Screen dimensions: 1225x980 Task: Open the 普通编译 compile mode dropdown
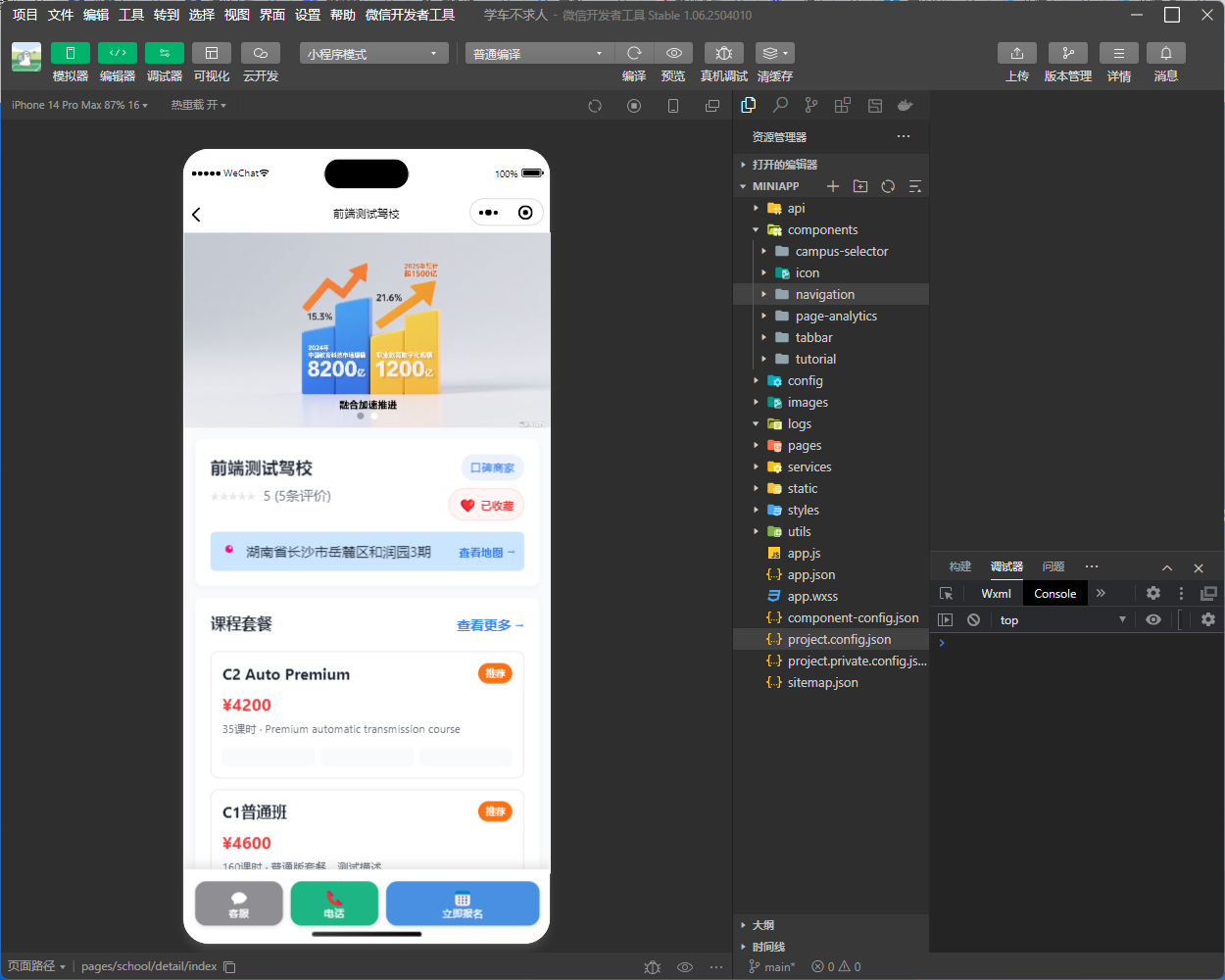pyautogui.click(x=537, y=53)
